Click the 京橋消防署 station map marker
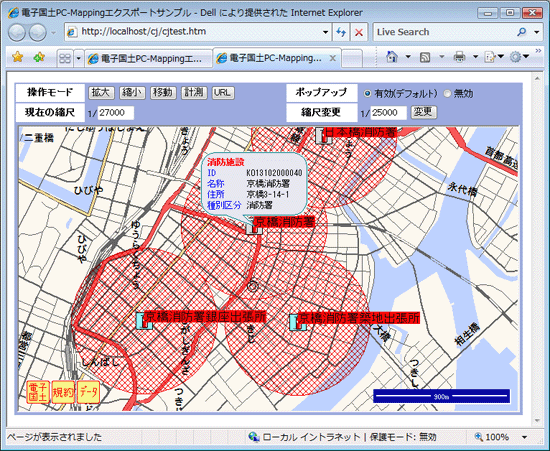The height and width of the screenshot is (451, 550). click(x=254, y=228)
